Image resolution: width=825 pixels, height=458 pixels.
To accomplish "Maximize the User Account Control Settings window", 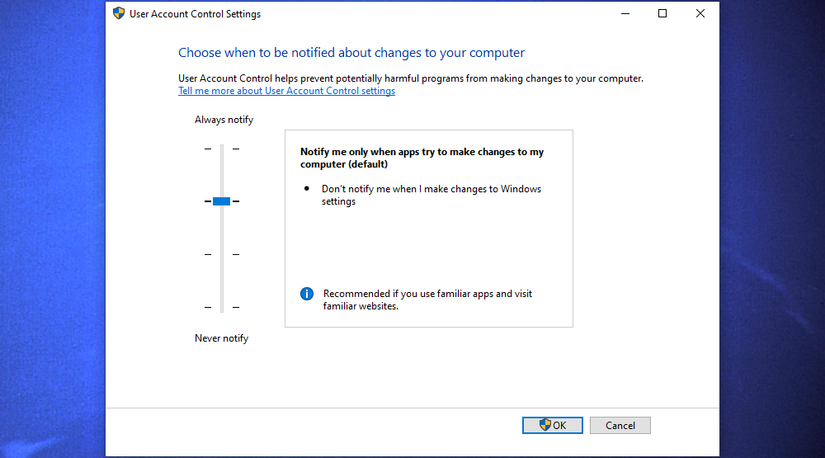I will coord(662,14).
